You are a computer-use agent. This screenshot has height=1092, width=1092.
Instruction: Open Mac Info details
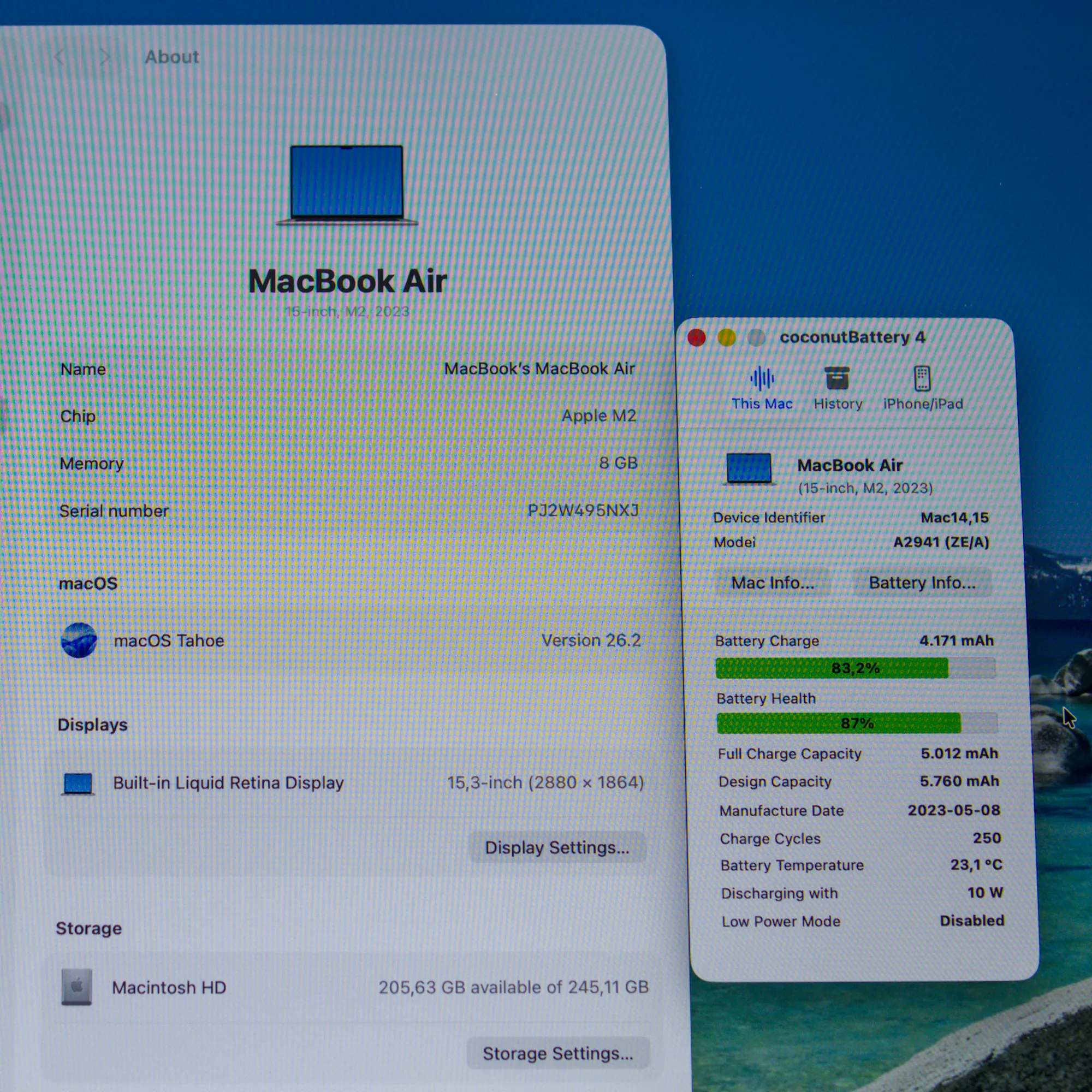coord(773,583)
